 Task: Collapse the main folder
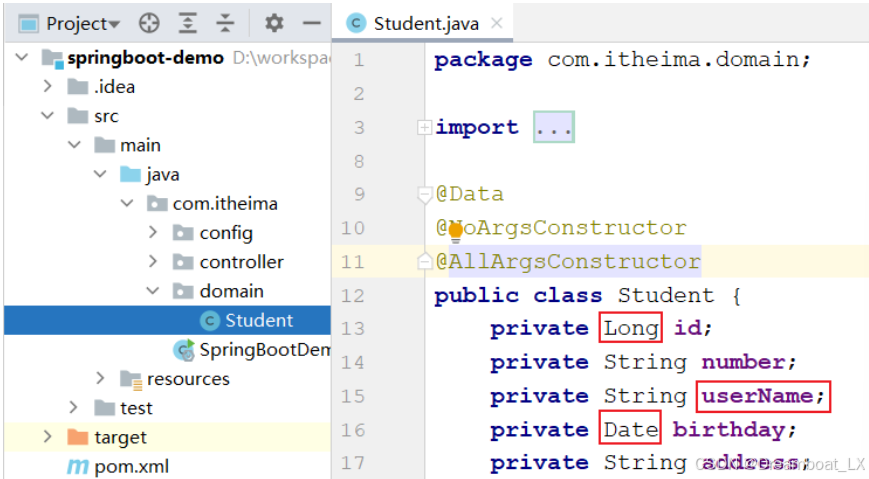click(74, 145)
